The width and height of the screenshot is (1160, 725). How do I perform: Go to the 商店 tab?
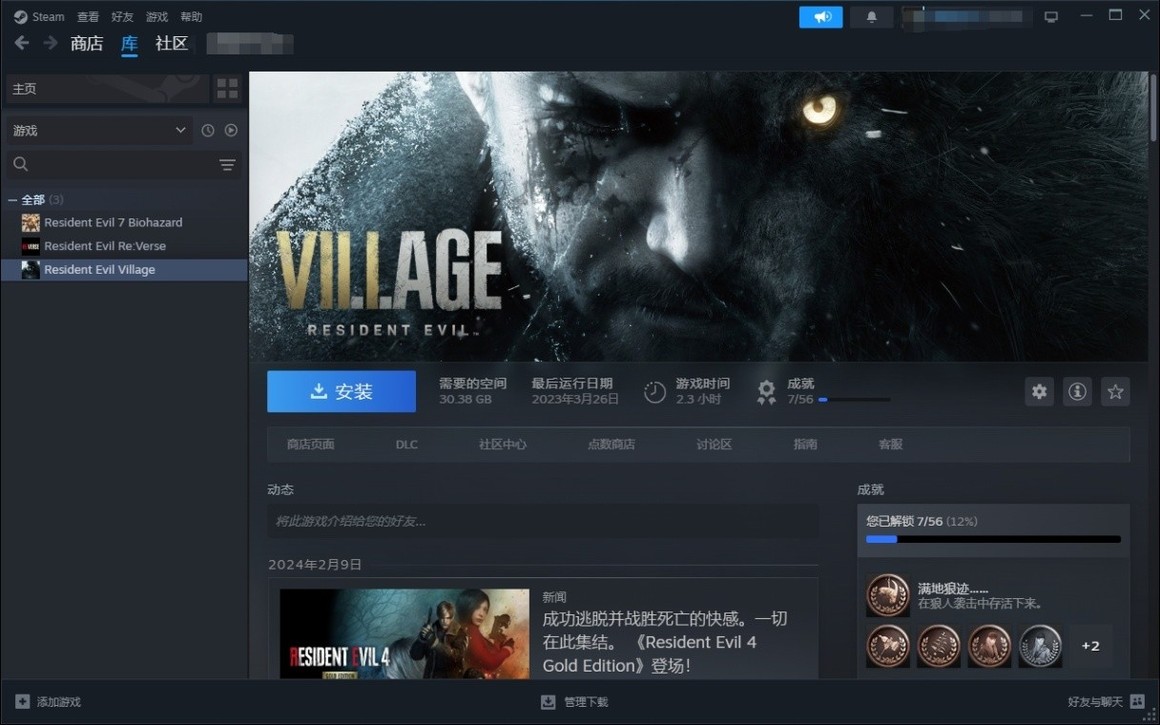(87, 44)
